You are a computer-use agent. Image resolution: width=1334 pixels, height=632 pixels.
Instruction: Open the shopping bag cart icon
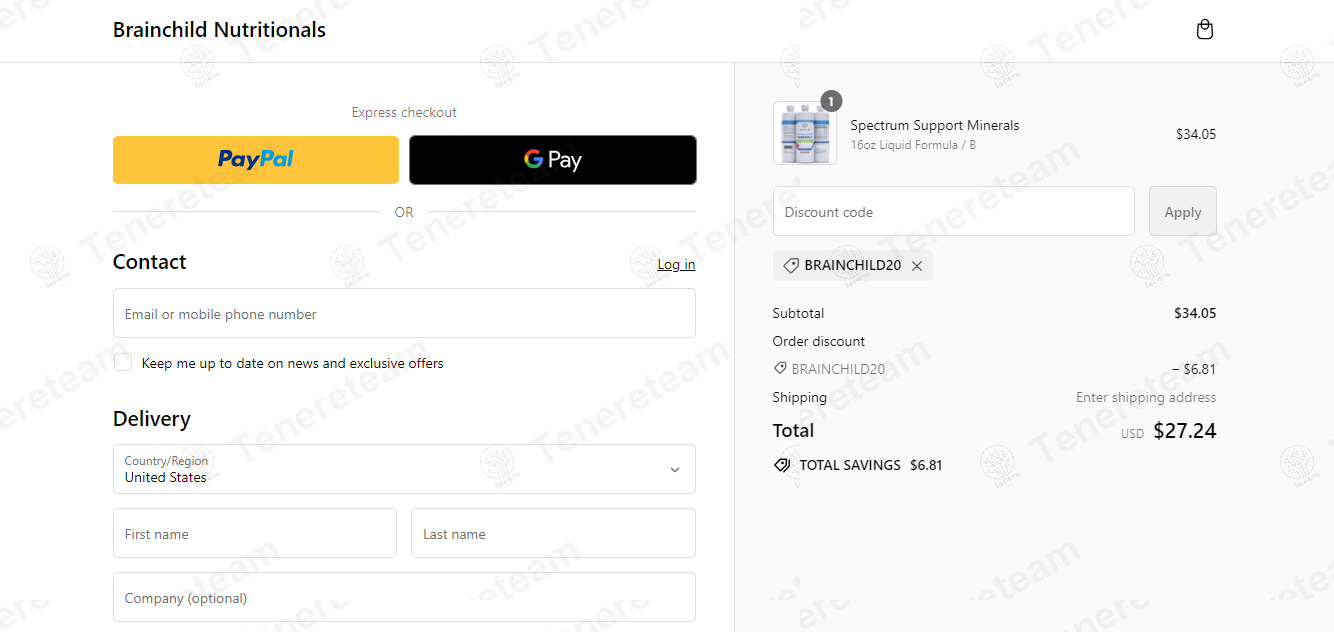(1205, 30)
